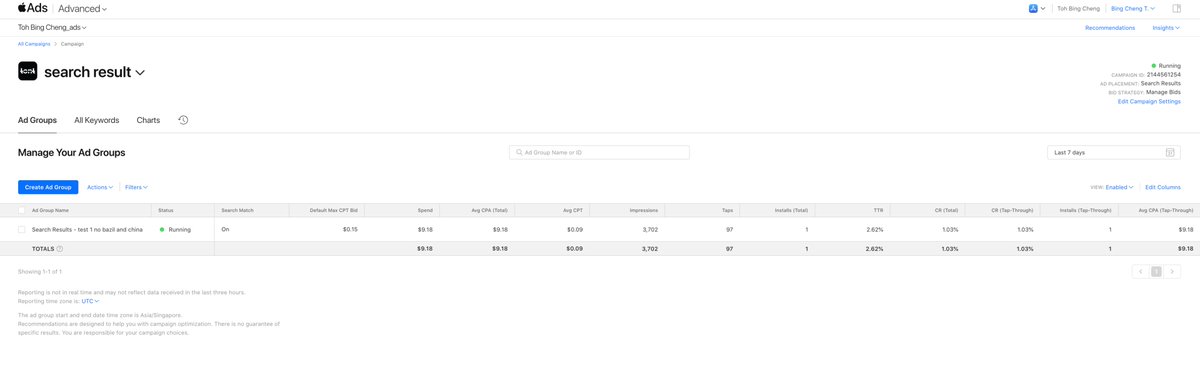
Task: Switch to the All Keywords tab
Action: (x=96, y=120)
